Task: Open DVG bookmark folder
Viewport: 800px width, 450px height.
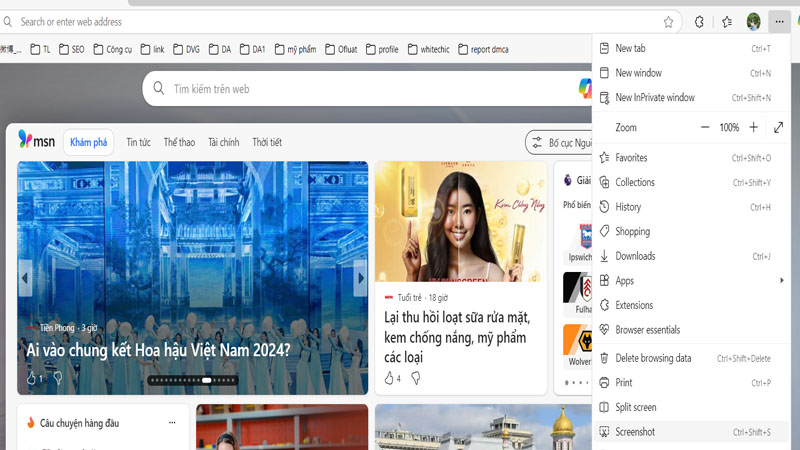Action: 186,49
